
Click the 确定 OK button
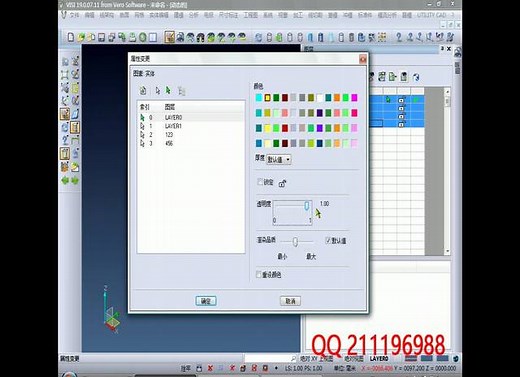(x=206, y=301)
